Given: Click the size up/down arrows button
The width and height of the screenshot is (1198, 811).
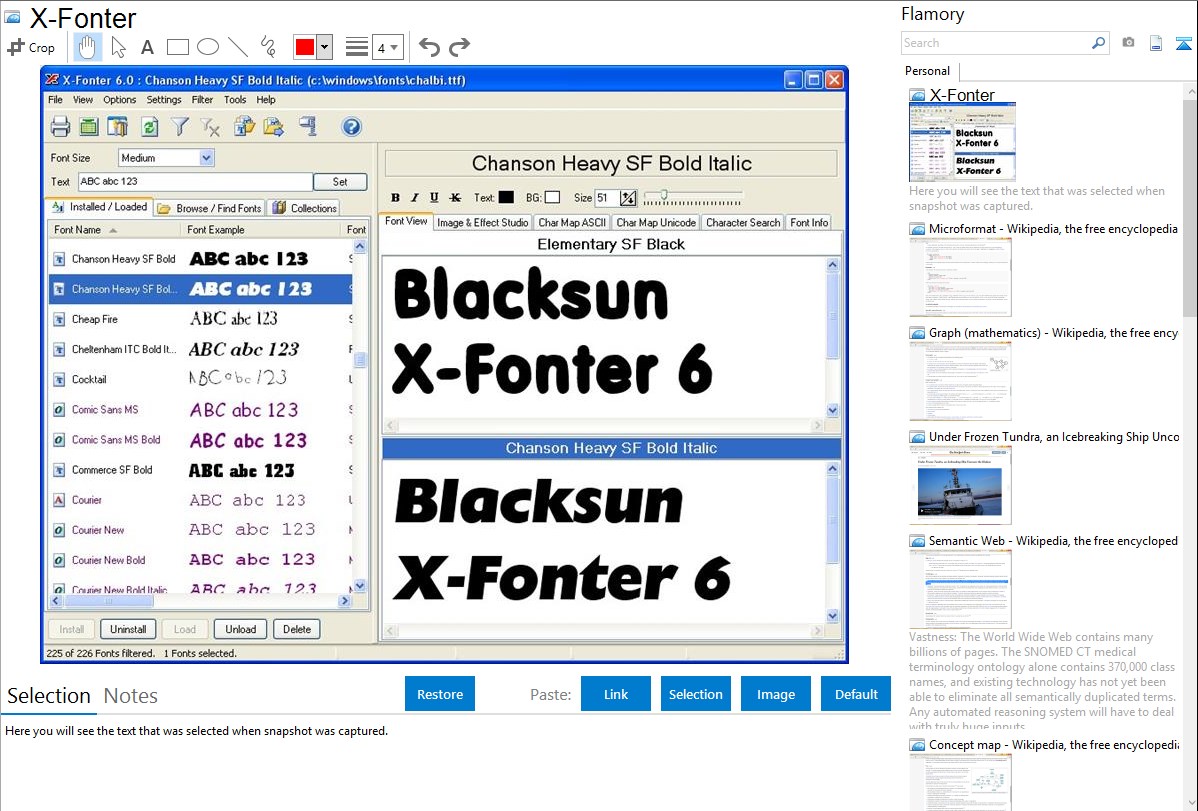Looking at the screenshot, I should tap(628, 198).
